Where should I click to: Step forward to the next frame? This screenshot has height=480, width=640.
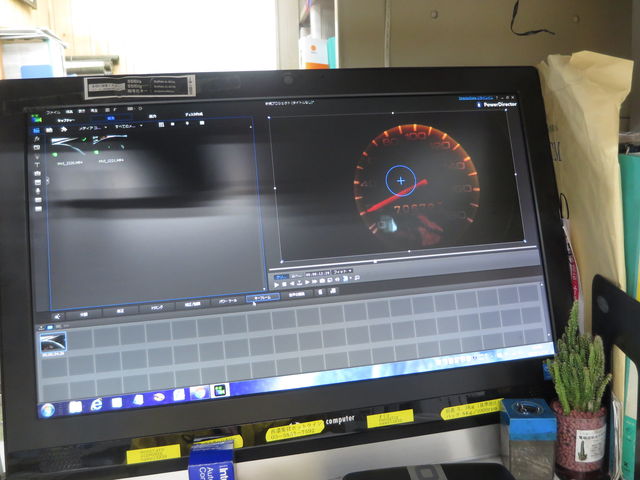tap(307, 282)
